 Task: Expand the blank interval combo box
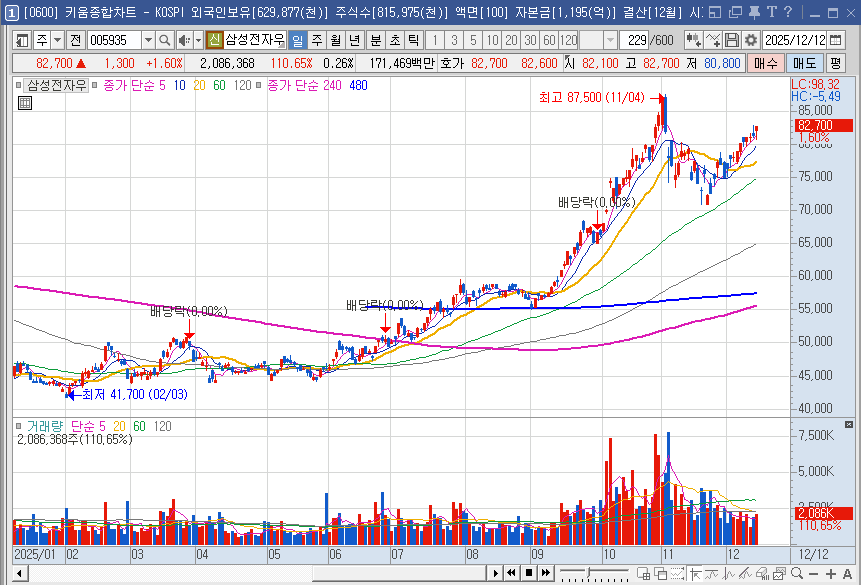click(x=610, y=40)
